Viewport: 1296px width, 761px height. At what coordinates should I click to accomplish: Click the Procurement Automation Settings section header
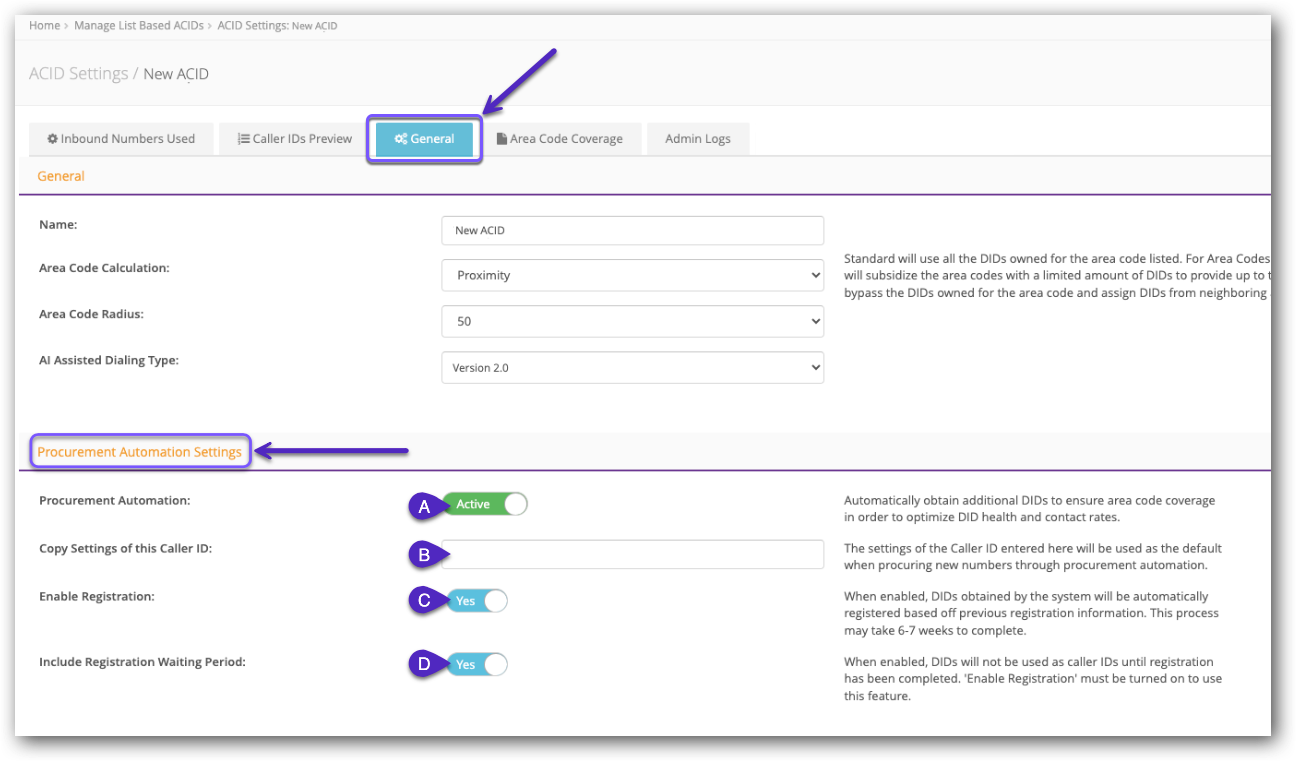(140, 451)
